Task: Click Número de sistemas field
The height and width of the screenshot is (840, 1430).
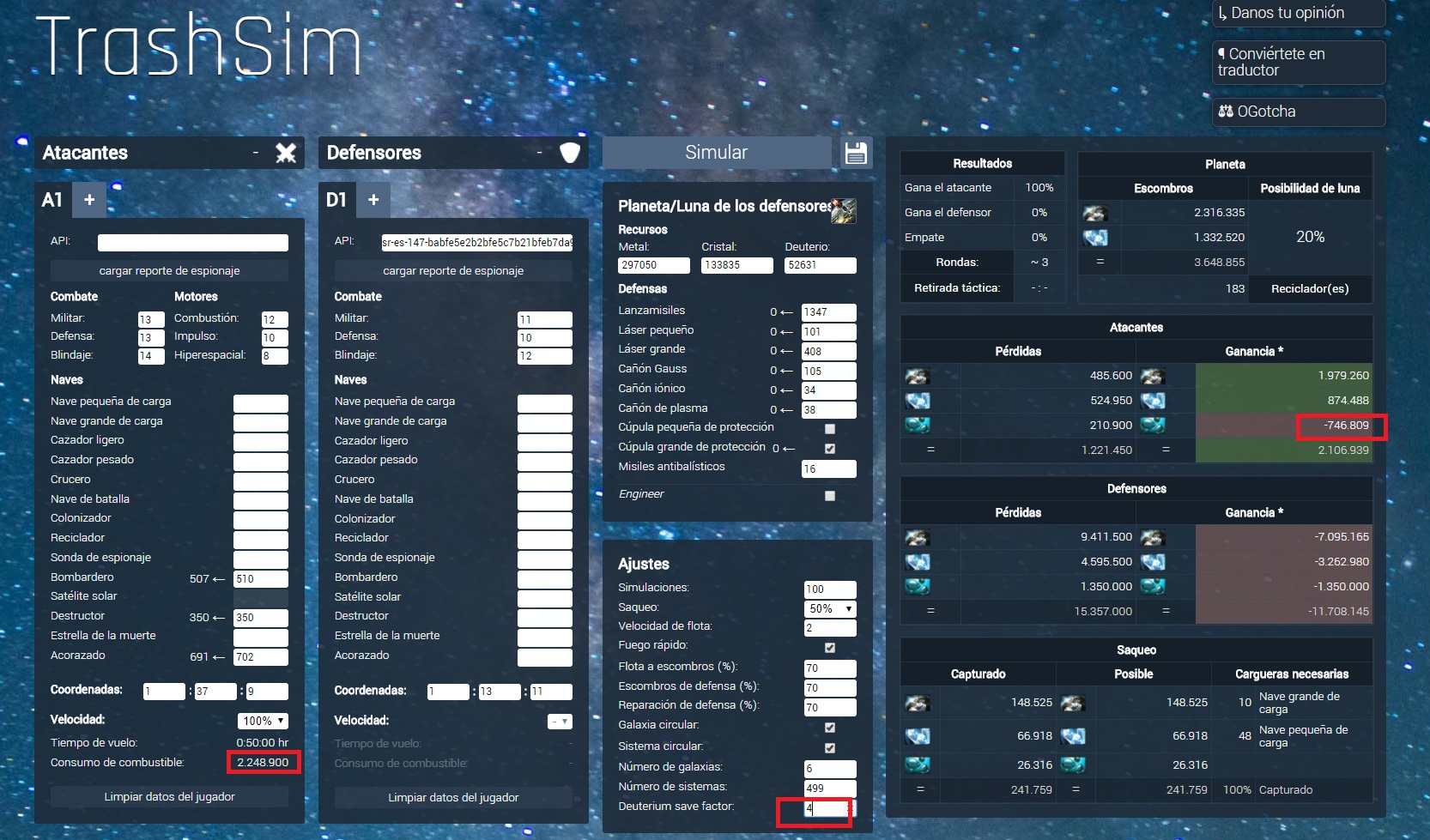Action: 830,789
